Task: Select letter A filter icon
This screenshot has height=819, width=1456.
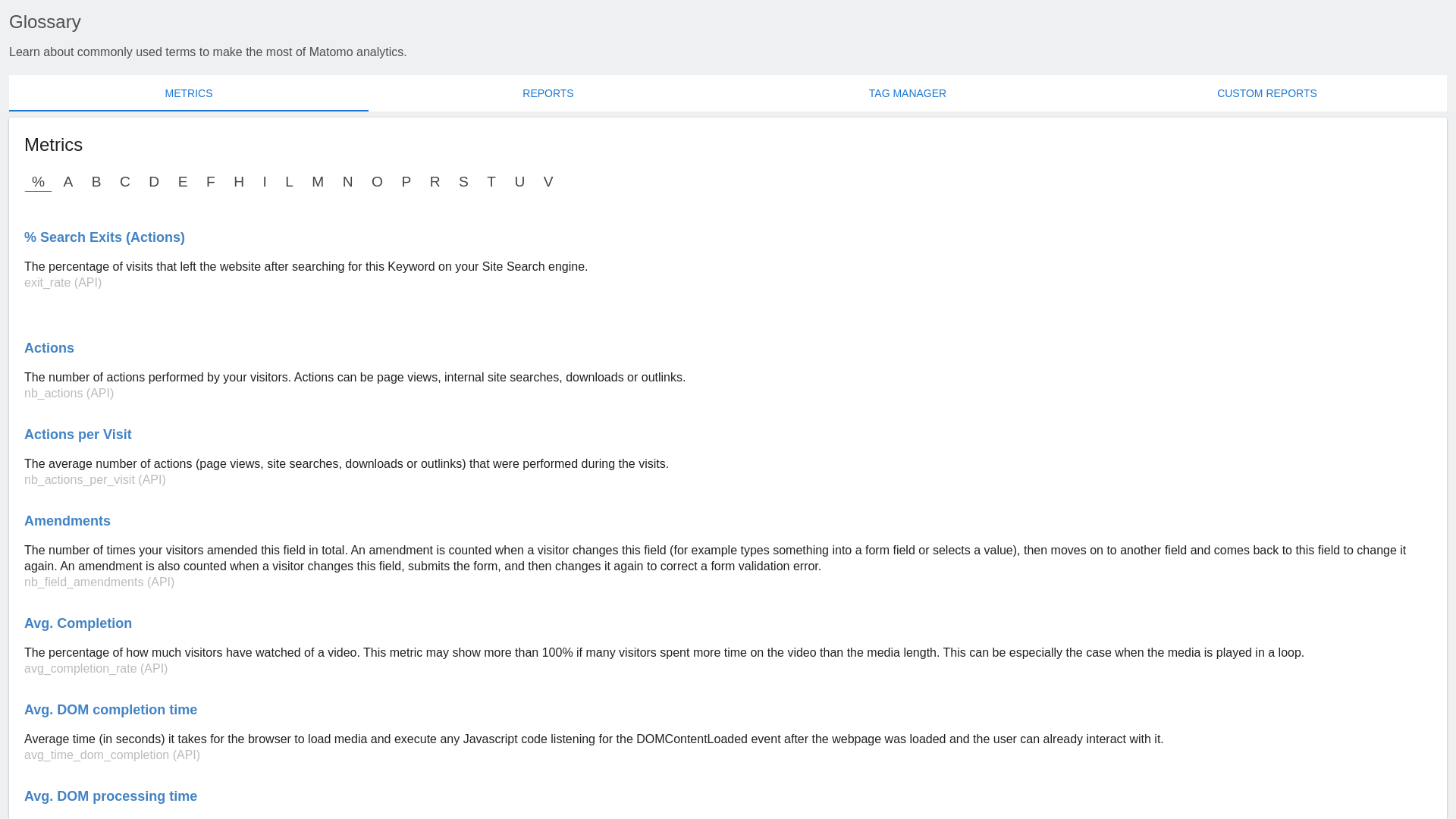Action: pyautogui.click(x=68, y=182)
